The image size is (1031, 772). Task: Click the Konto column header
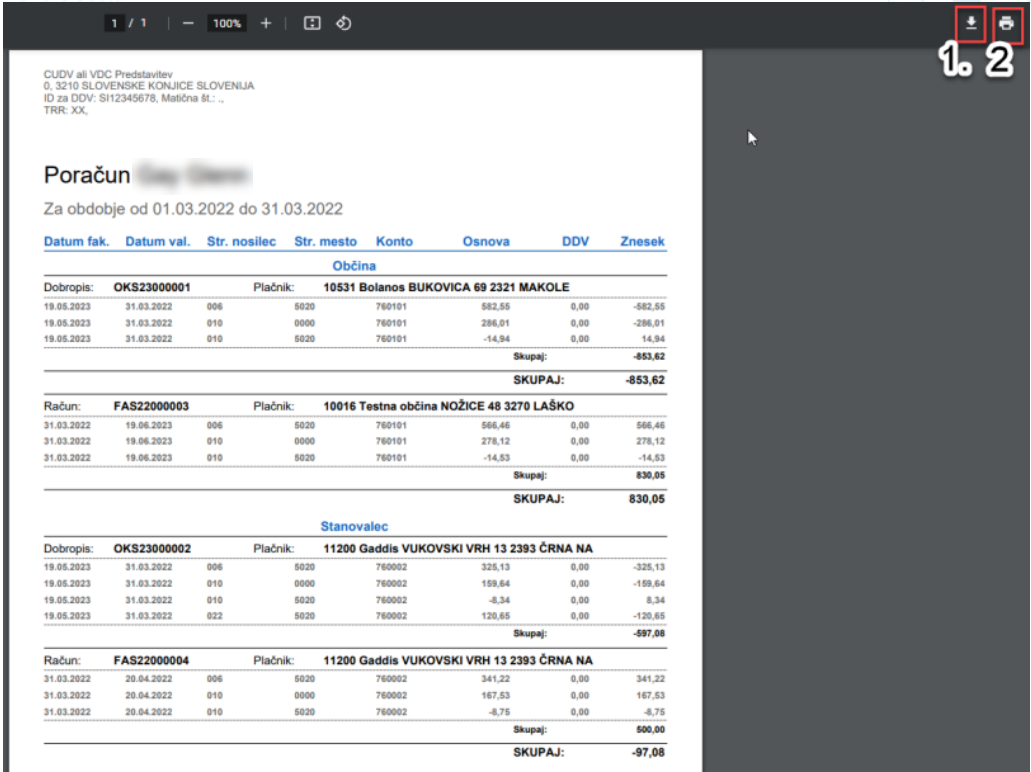pyautogui.click(x=395, y=241)
